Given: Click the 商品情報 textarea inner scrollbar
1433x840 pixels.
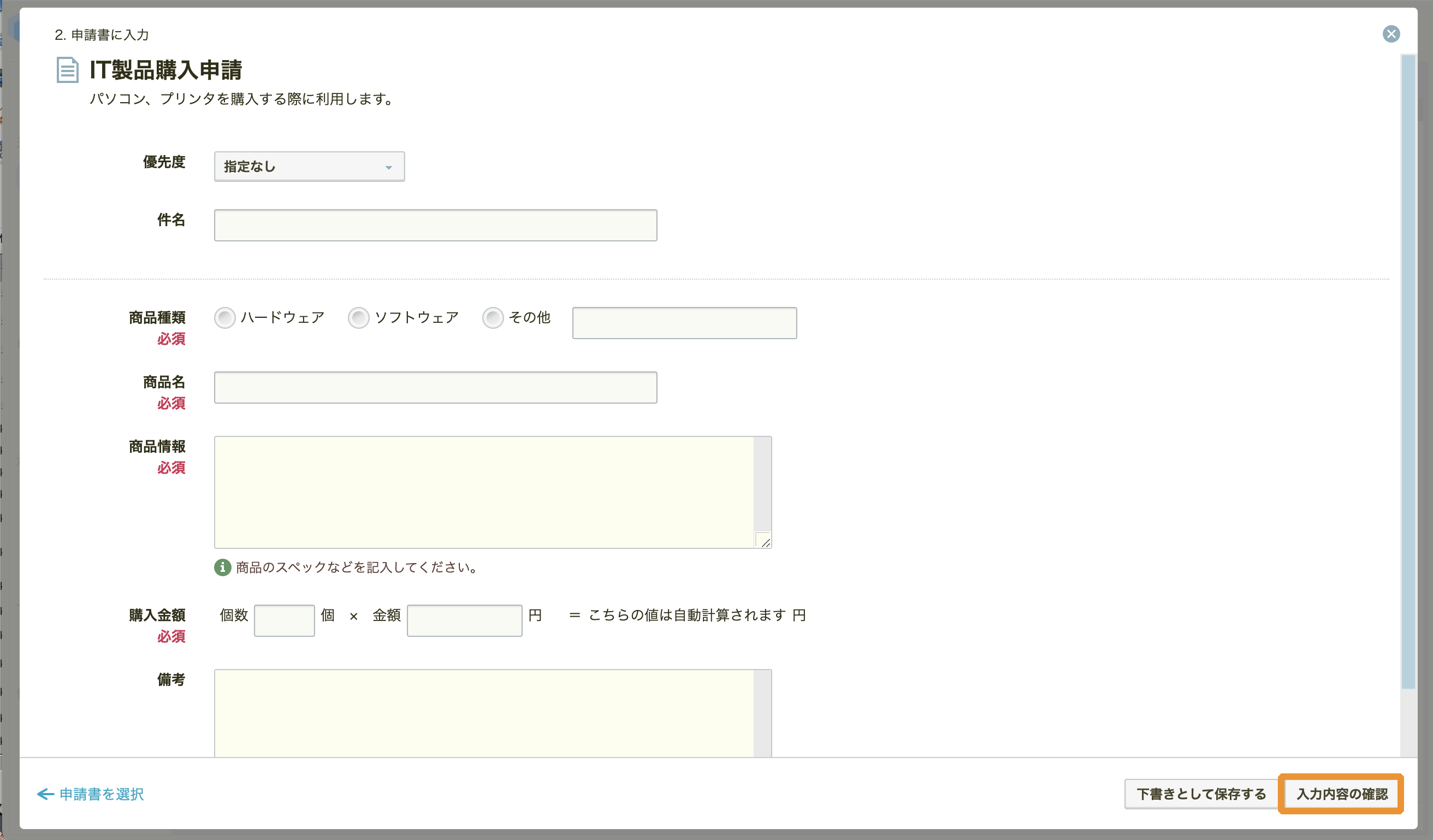Looking at the screenshot, I should [x=762, y=484].
